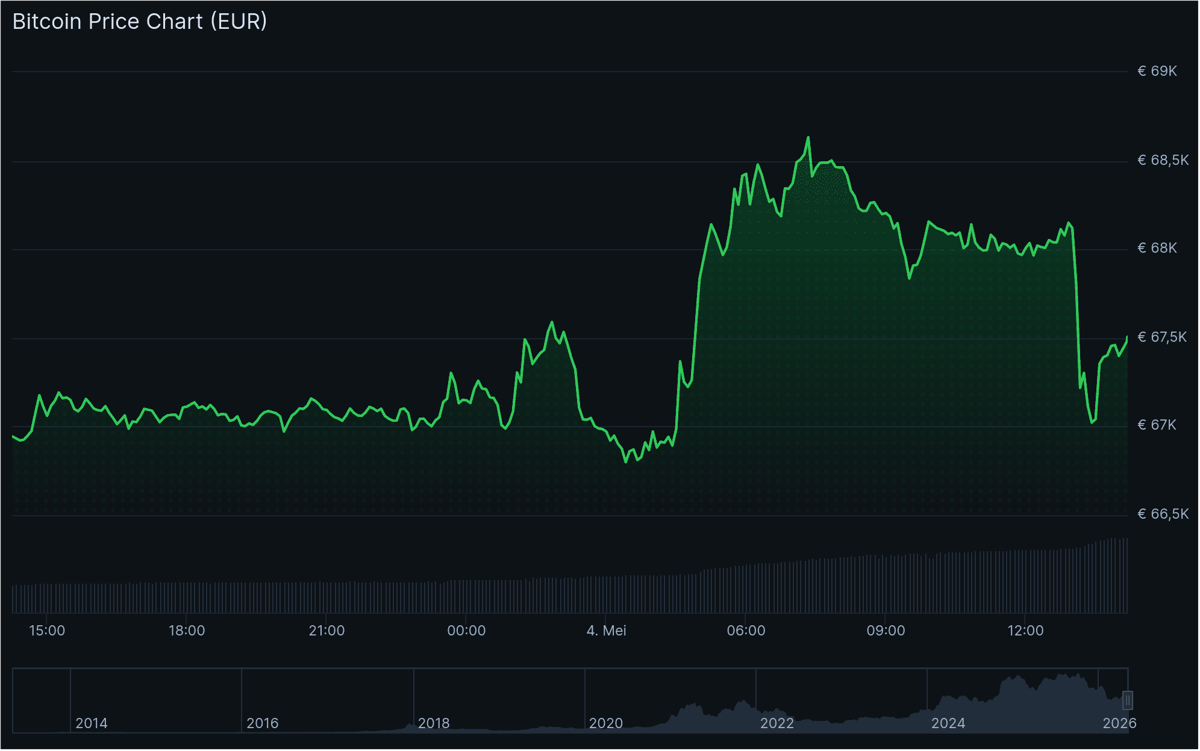Click the € 68K price axis label
Image resolution: width=1200 pixels, height=751 pixels.
(1158, 249)
